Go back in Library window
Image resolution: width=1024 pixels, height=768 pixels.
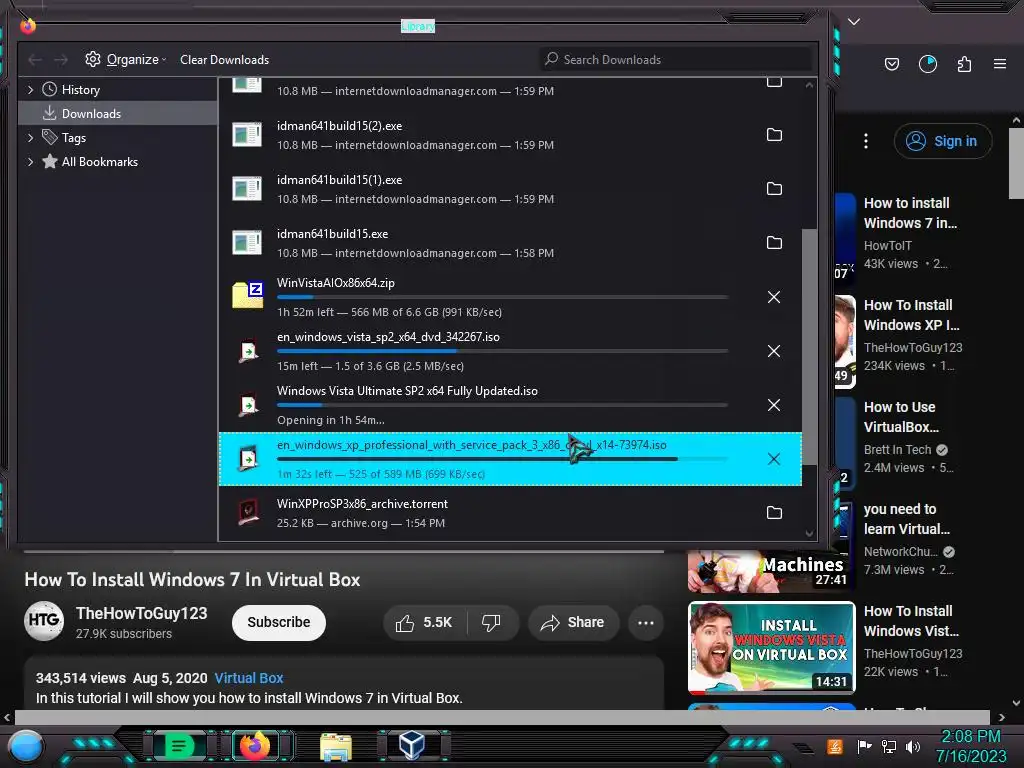[35, 60]
